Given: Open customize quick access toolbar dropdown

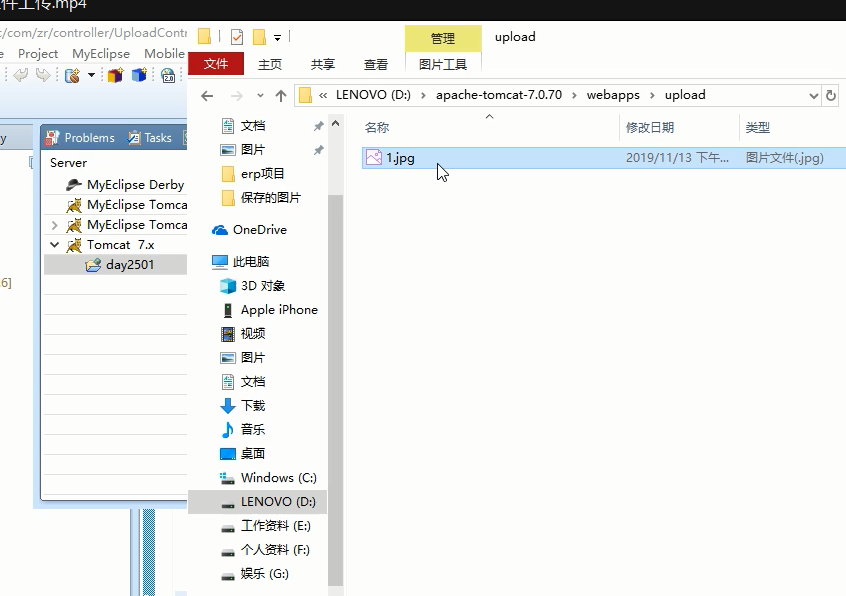Looking at the screenshot, I should (x=277, y=38).
